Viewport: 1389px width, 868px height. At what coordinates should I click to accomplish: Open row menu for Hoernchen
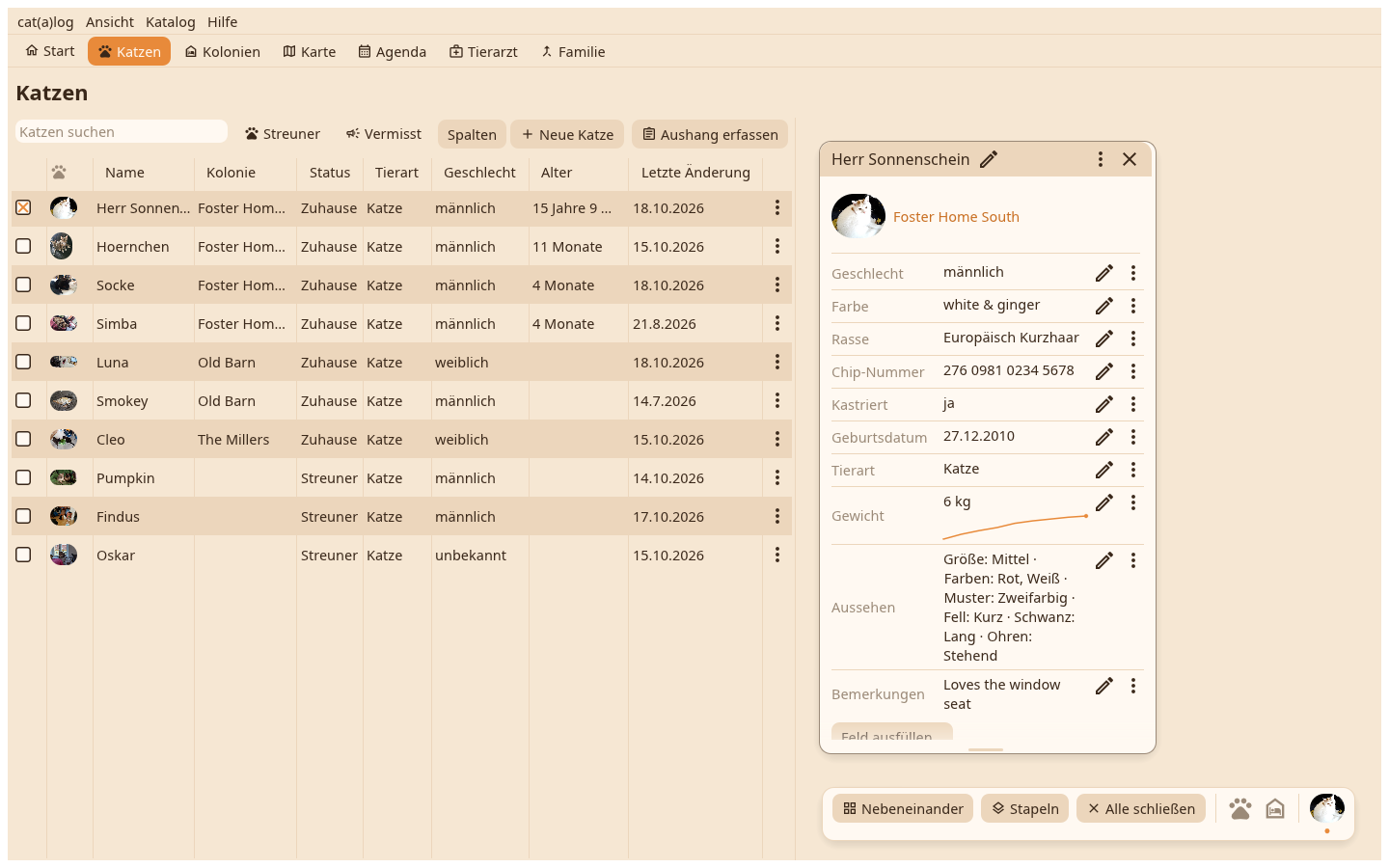pos(777,246)
